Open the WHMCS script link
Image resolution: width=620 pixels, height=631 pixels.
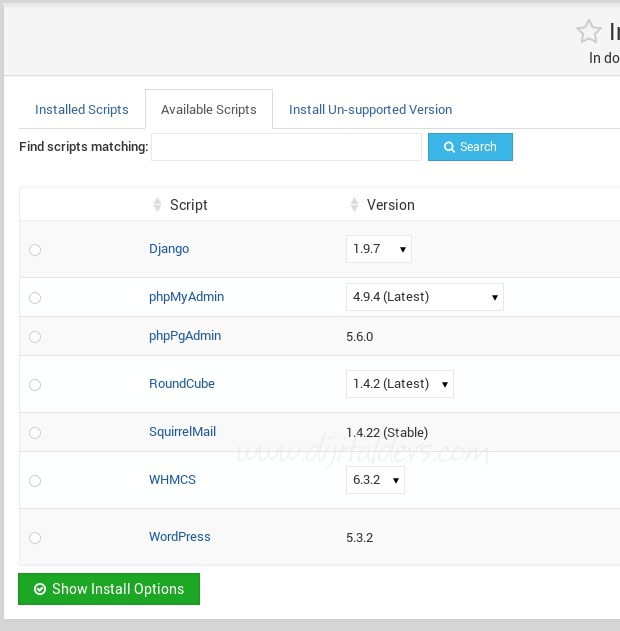tap(172, 480)
